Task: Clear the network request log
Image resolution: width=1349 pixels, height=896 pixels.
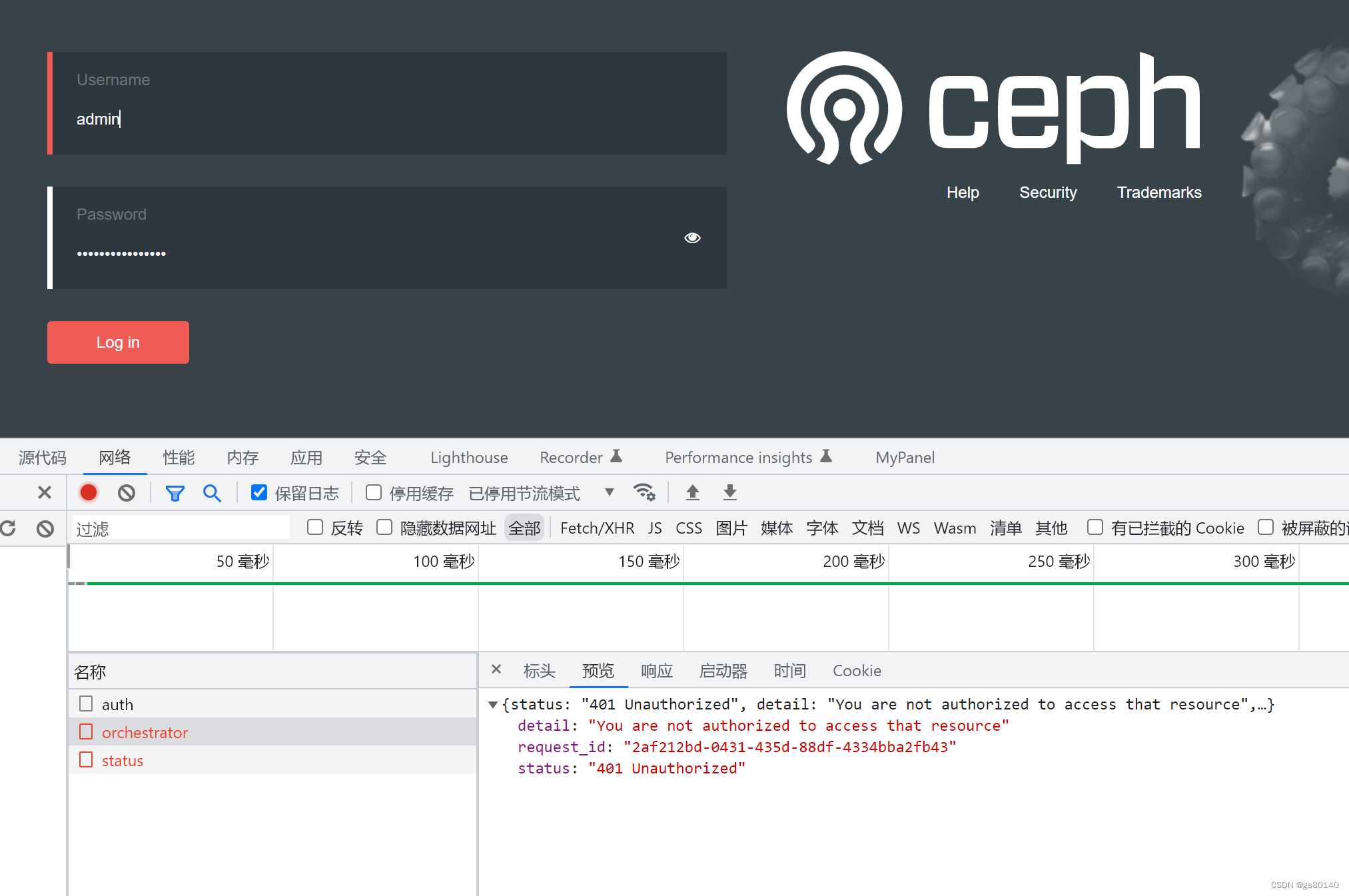Action: coord(127,492)
